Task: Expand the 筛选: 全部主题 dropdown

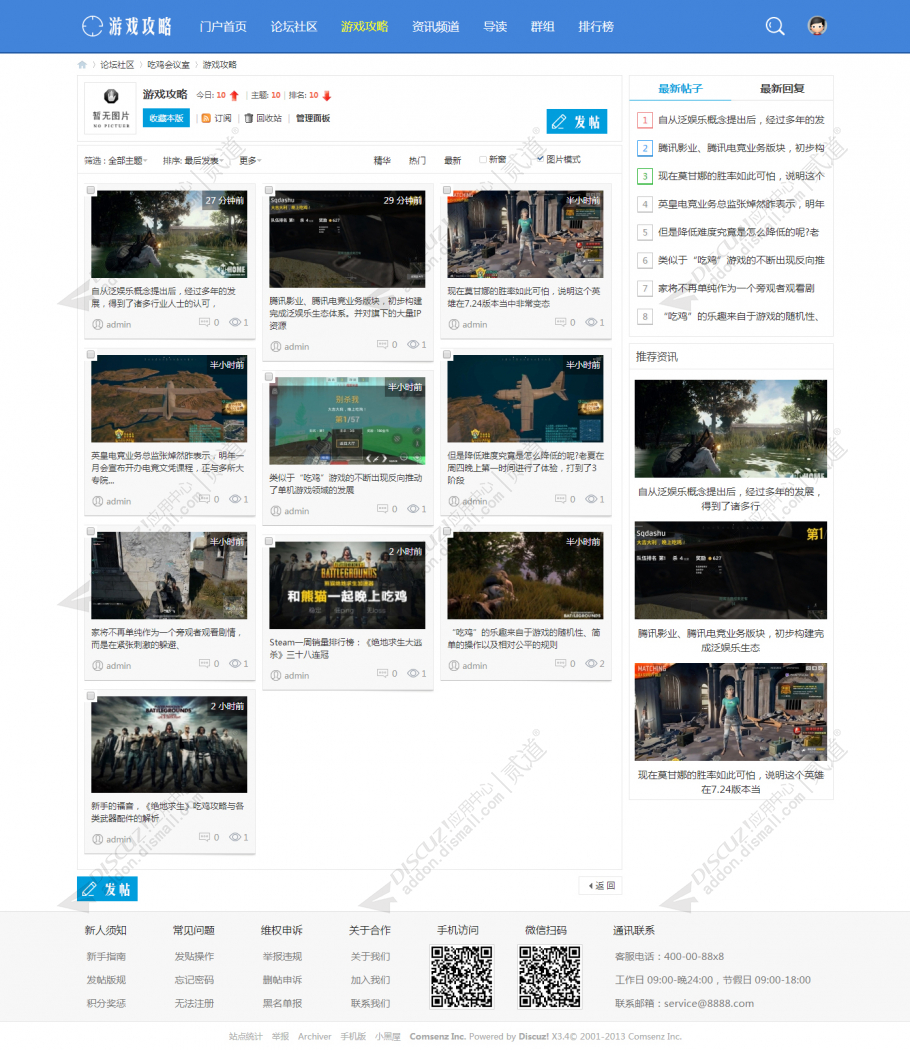Action: pyautogui.click(x=116, y=161)
